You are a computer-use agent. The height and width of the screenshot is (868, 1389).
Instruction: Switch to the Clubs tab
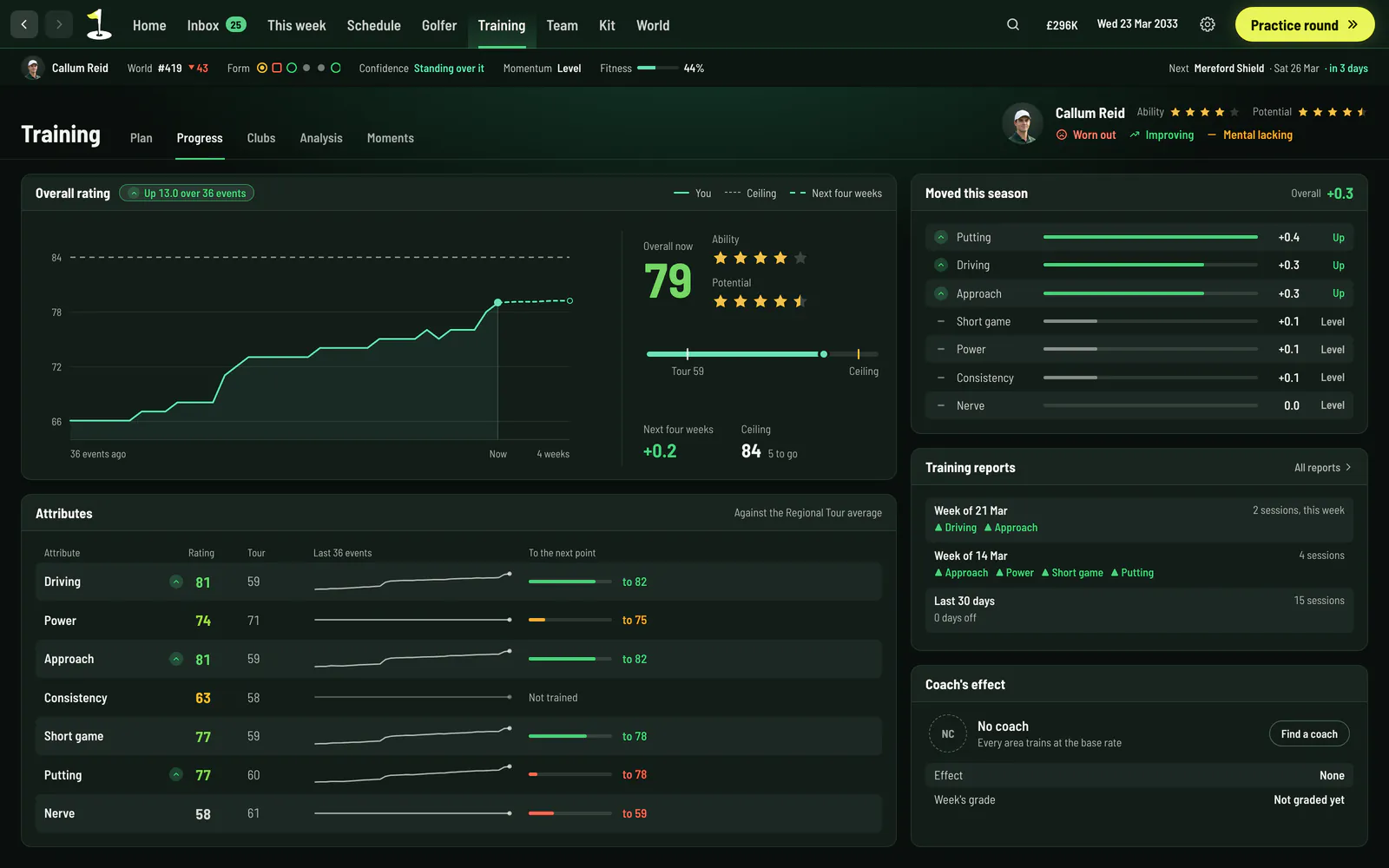tap(261, 138)
